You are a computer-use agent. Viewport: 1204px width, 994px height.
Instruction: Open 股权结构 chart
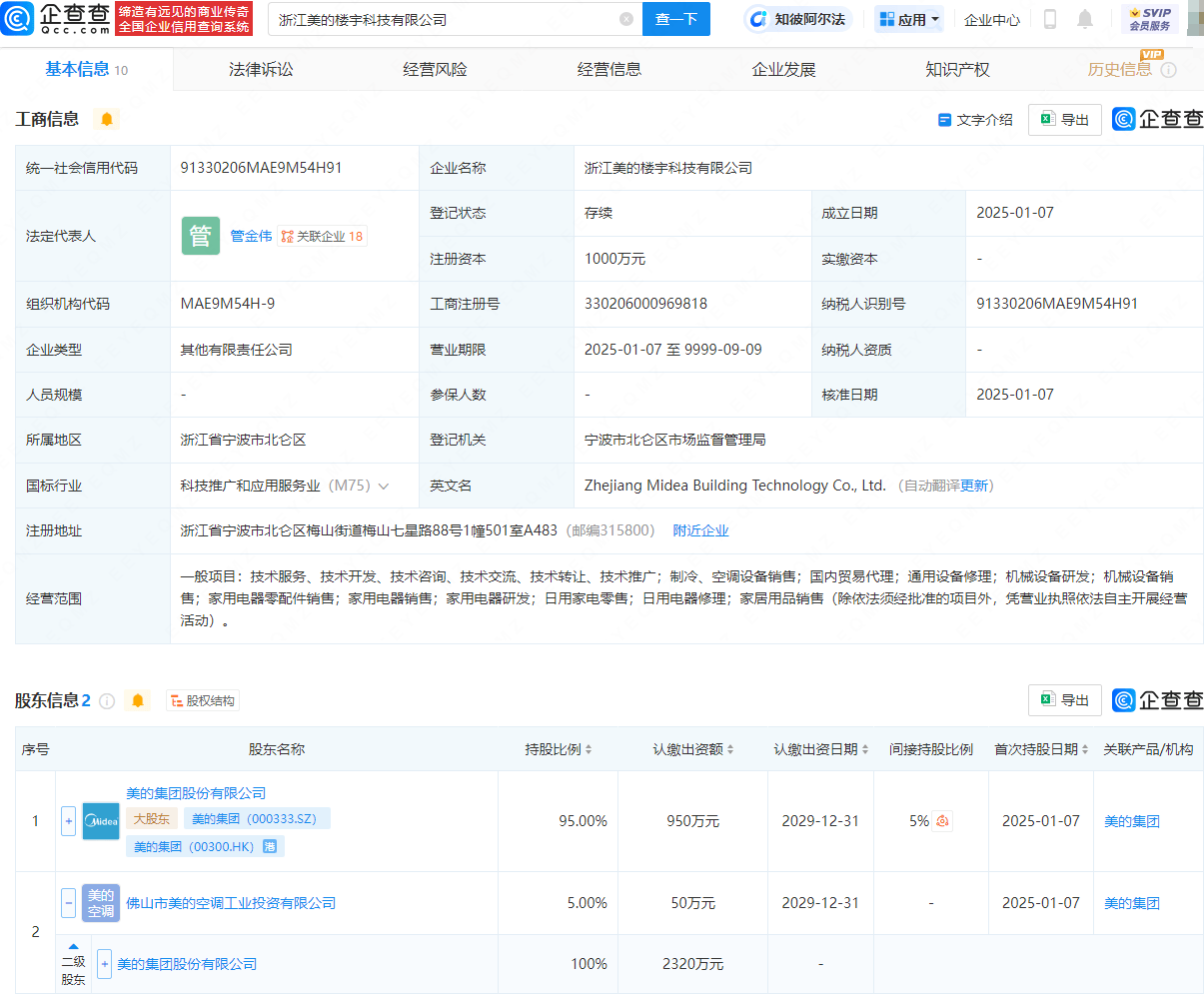pyautogui.click(x=203, y=701)
